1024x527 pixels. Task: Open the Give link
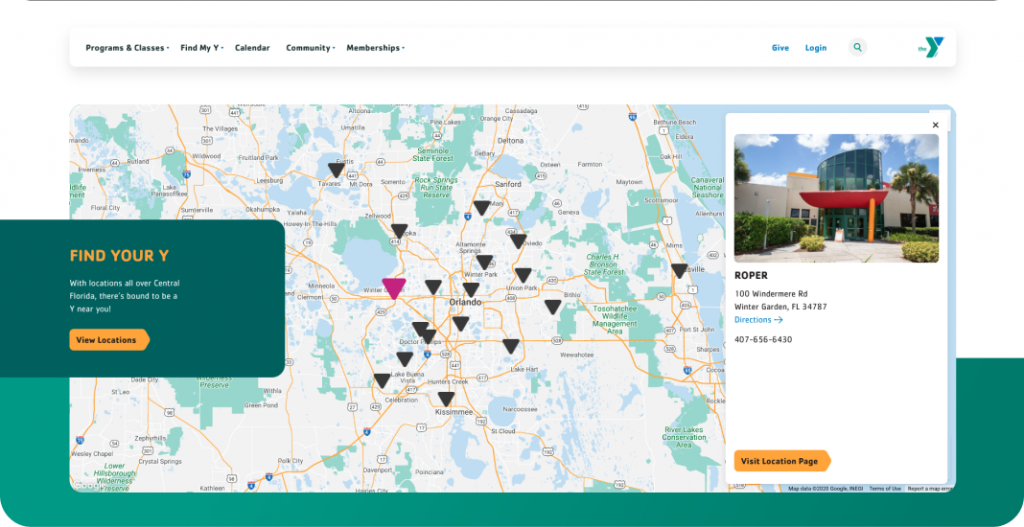pyautogui.click(x=780, y=48)
